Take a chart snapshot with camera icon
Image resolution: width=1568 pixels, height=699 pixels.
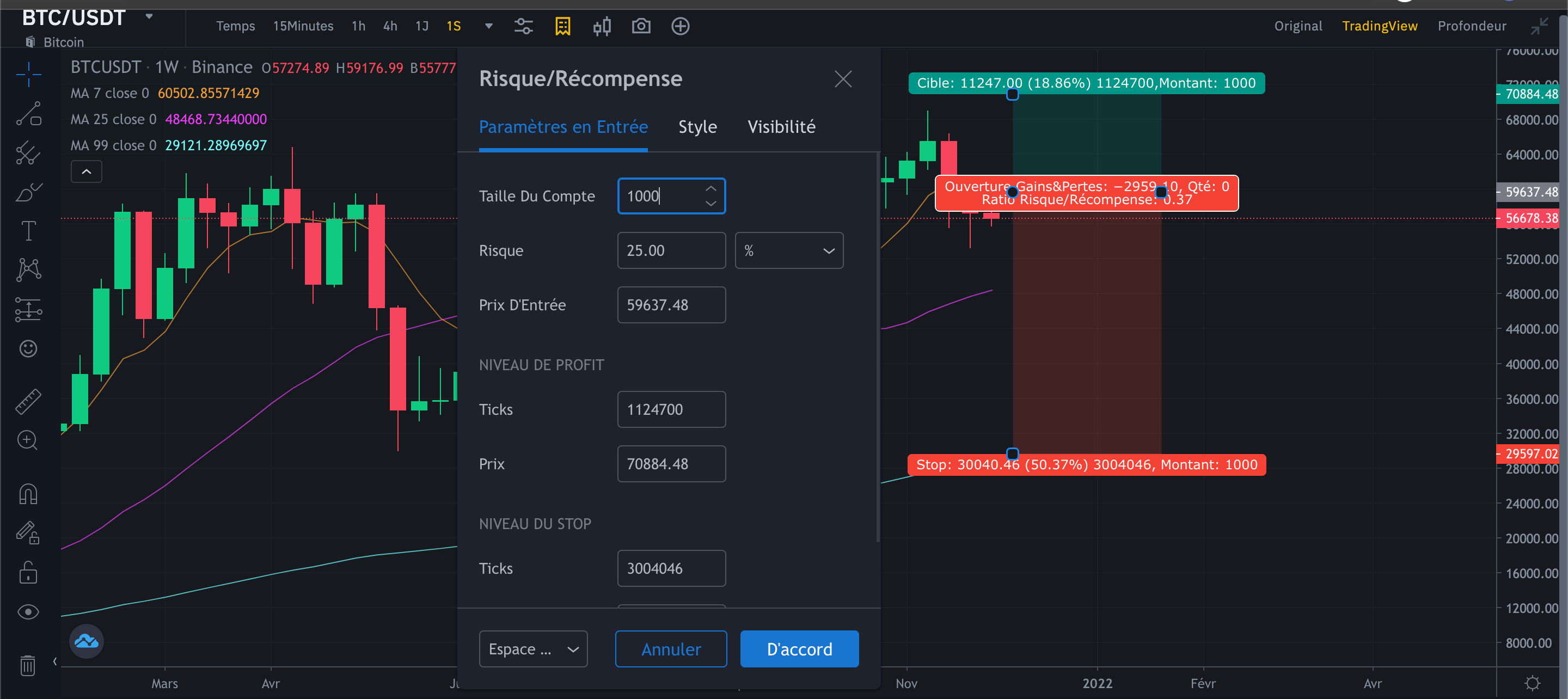pos(641,26)
